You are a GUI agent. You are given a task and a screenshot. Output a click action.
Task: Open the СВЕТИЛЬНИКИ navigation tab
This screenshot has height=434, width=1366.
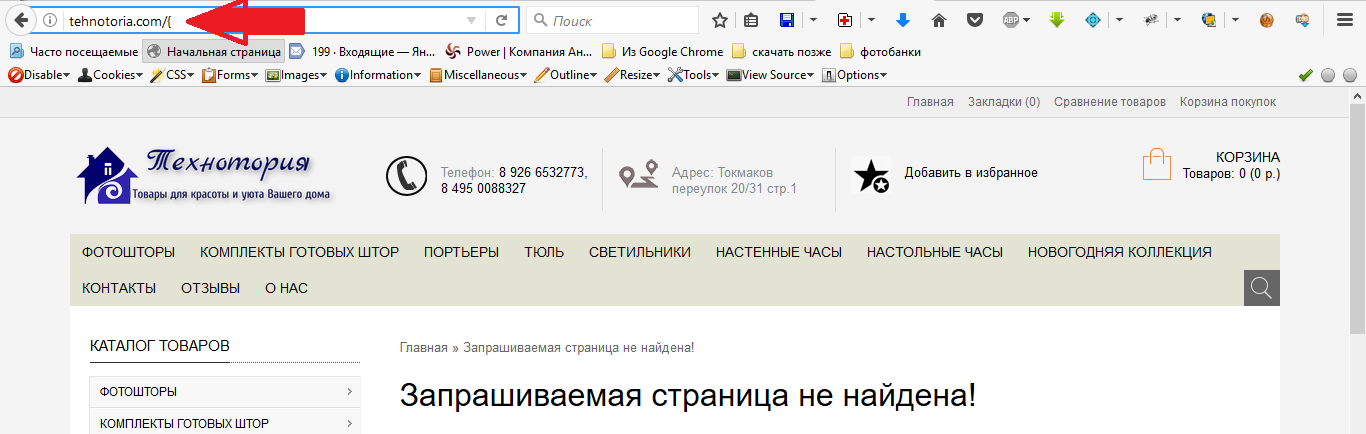(x=640, y=252)
